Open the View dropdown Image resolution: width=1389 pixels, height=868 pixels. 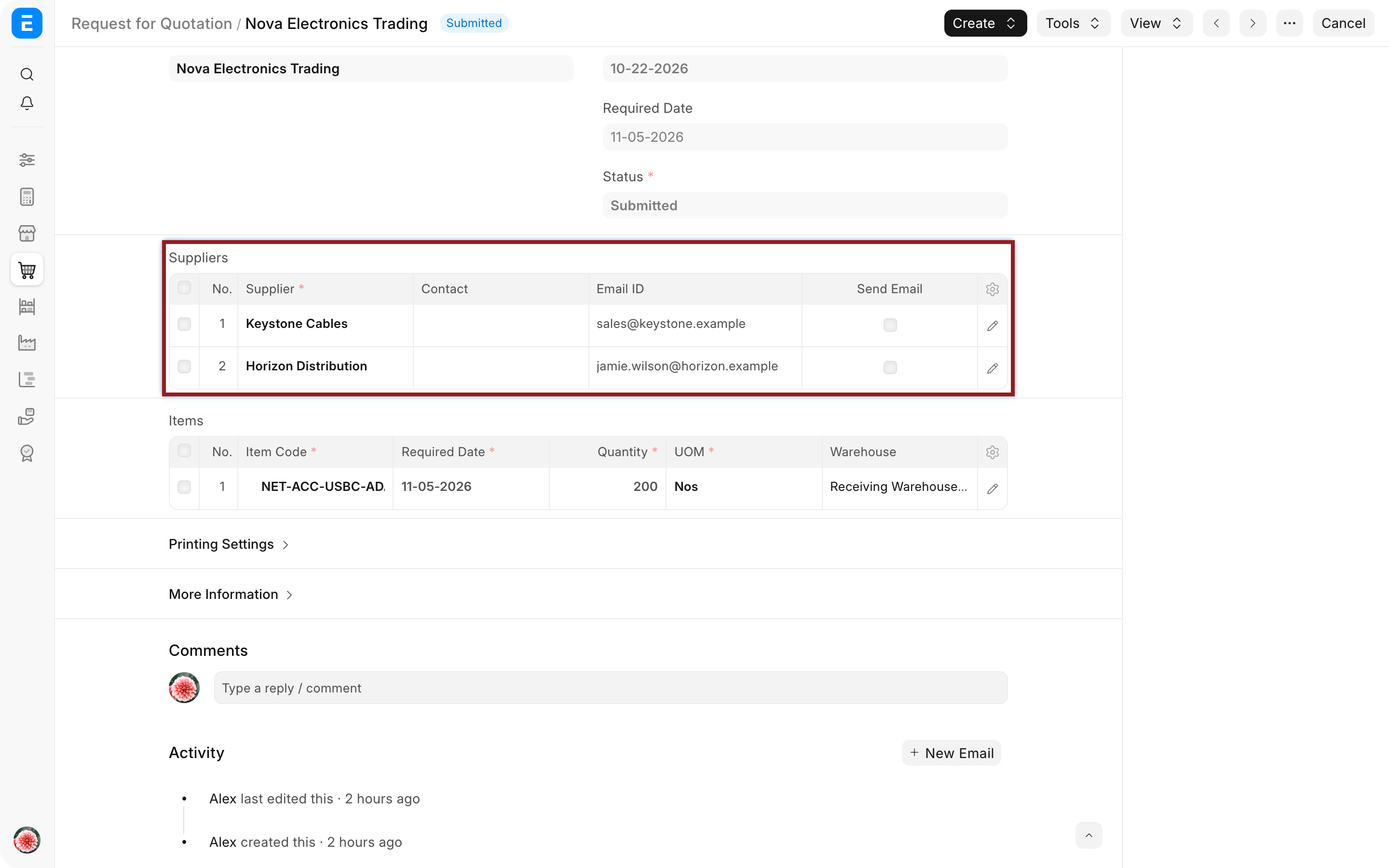pos(1157,24)
